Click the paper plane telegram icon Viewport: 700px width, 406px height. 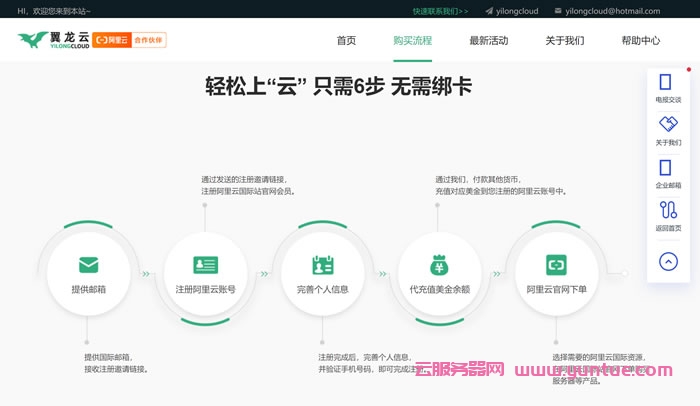point(489,11)
